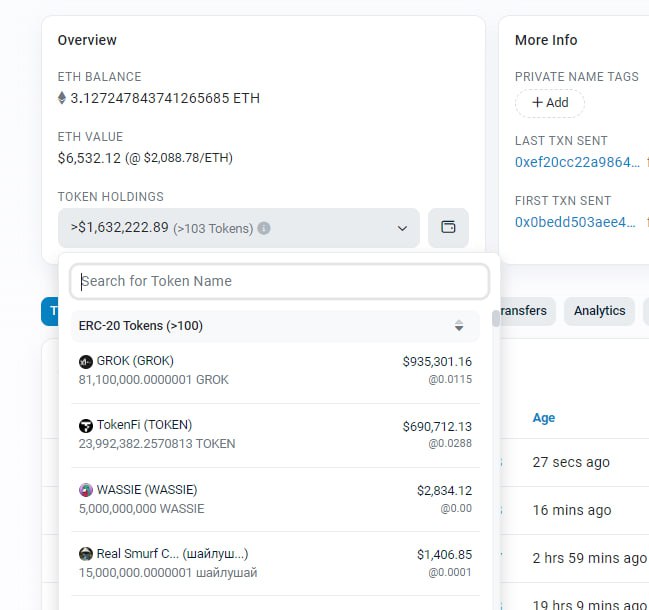Select the TokenFi (TOKEN) token name
649x610 pixels.
(144, 425)
